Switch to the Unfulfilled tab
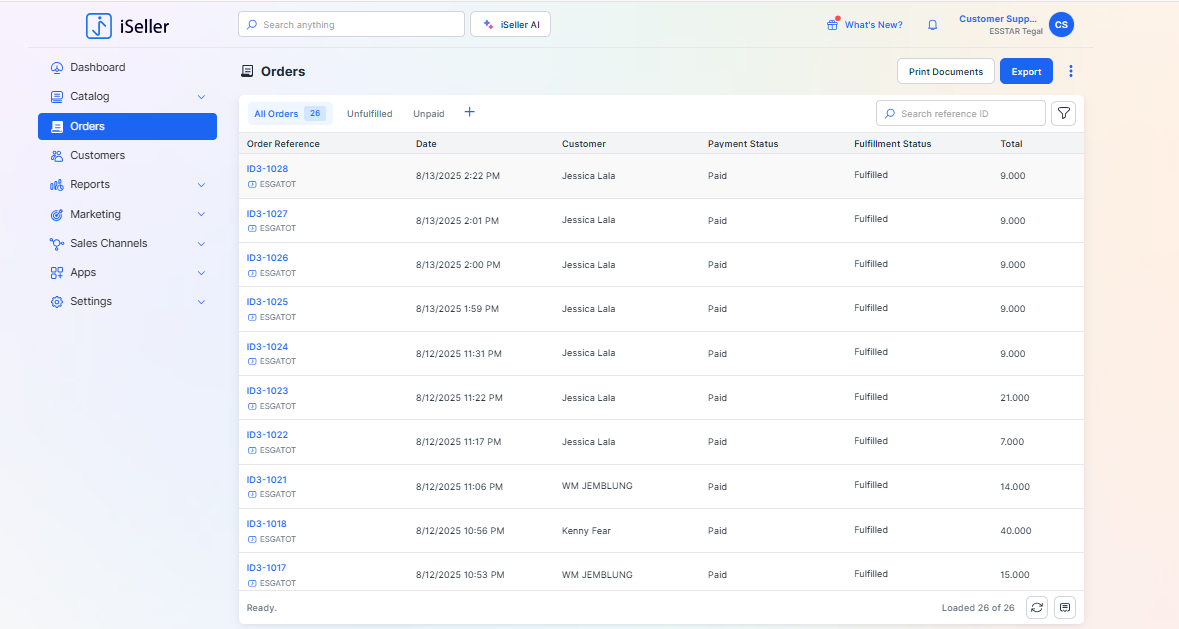This screenshot has width=1179, height=629. point(369,114)
